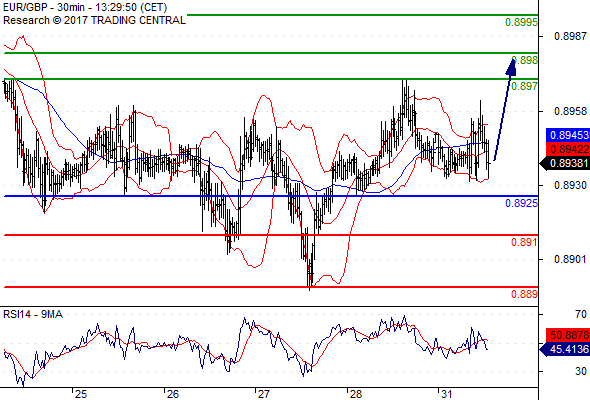Click the 0.889 red support label

click(524, 294)
